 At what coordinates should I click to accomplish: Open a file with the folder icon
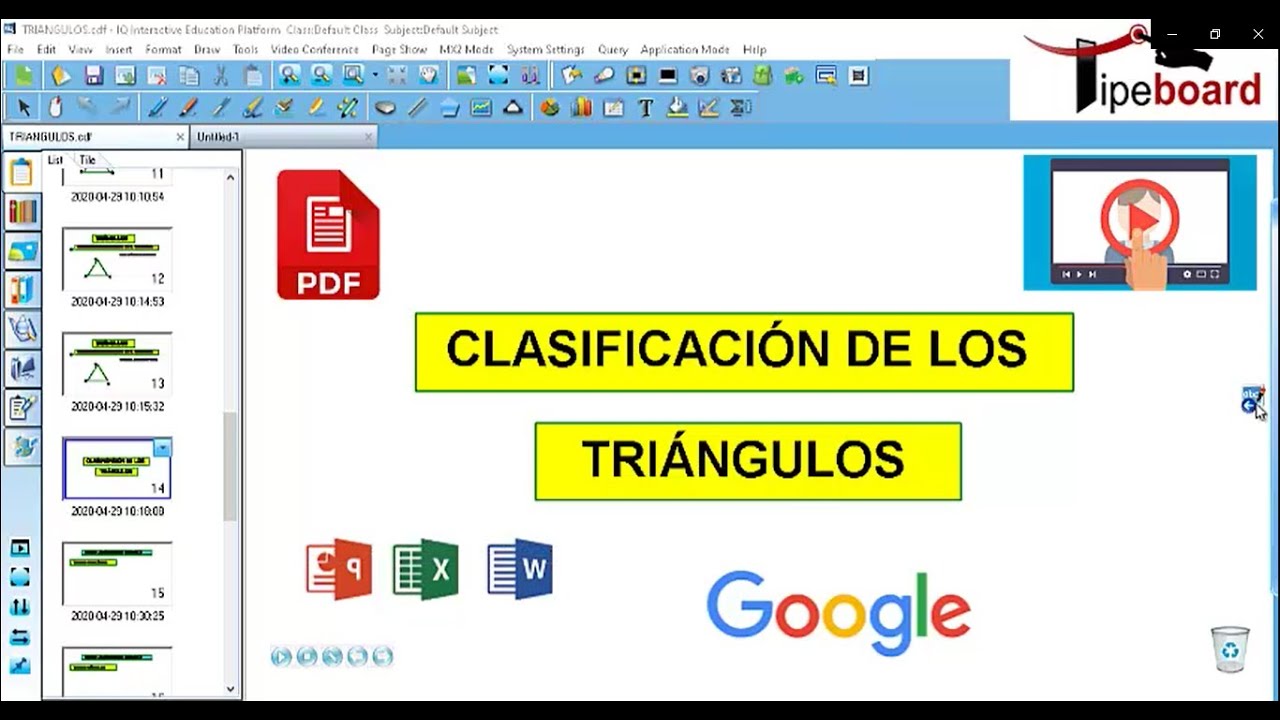(60, 75)
